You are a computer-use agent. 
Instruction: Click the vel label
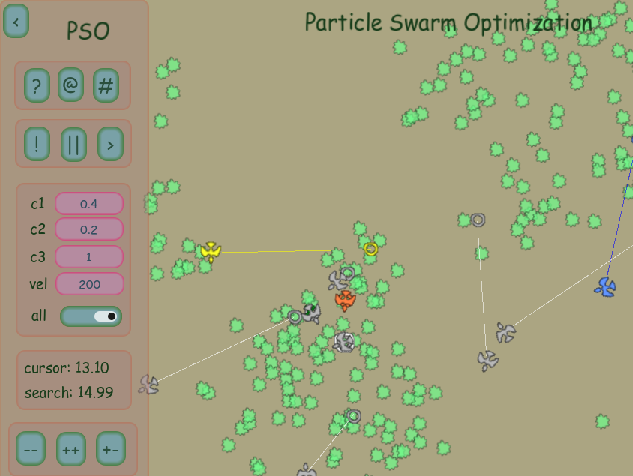(x=38, y=284)
